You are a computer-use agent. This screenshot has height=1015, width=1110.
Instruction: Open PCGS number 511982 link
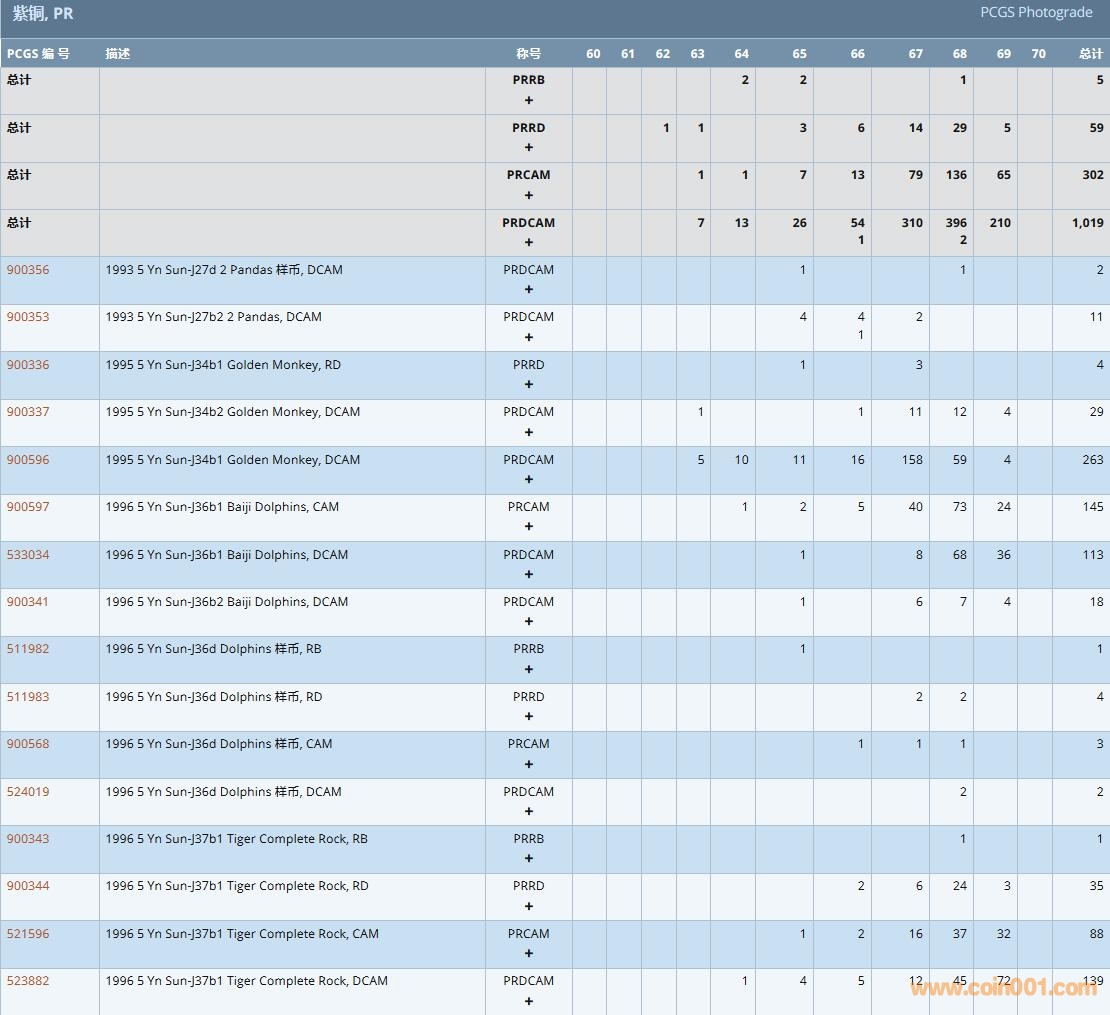pyautogui.click(x=28, y=649)
